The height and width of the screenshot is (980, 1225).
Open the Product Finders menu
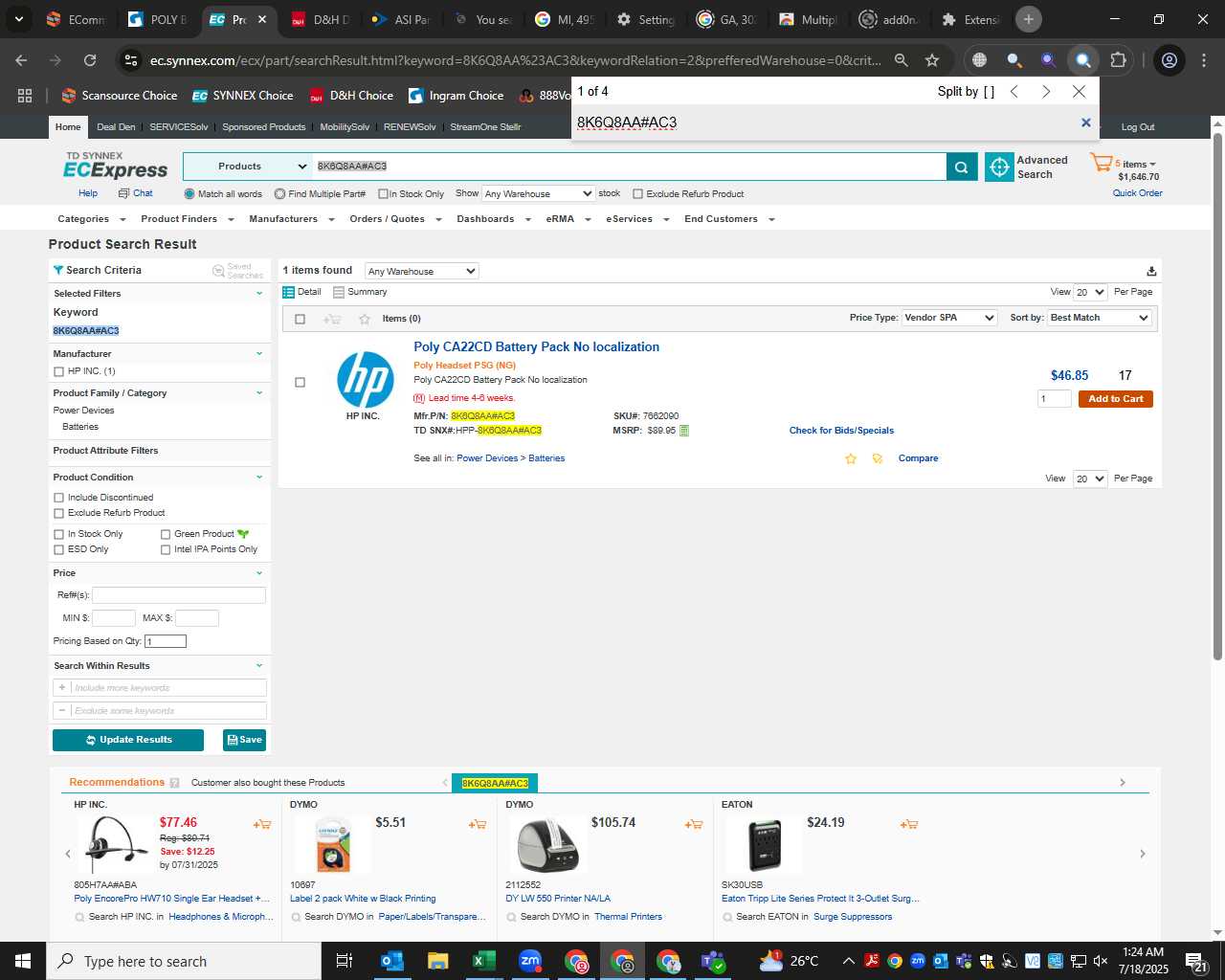tap(186, 219)
